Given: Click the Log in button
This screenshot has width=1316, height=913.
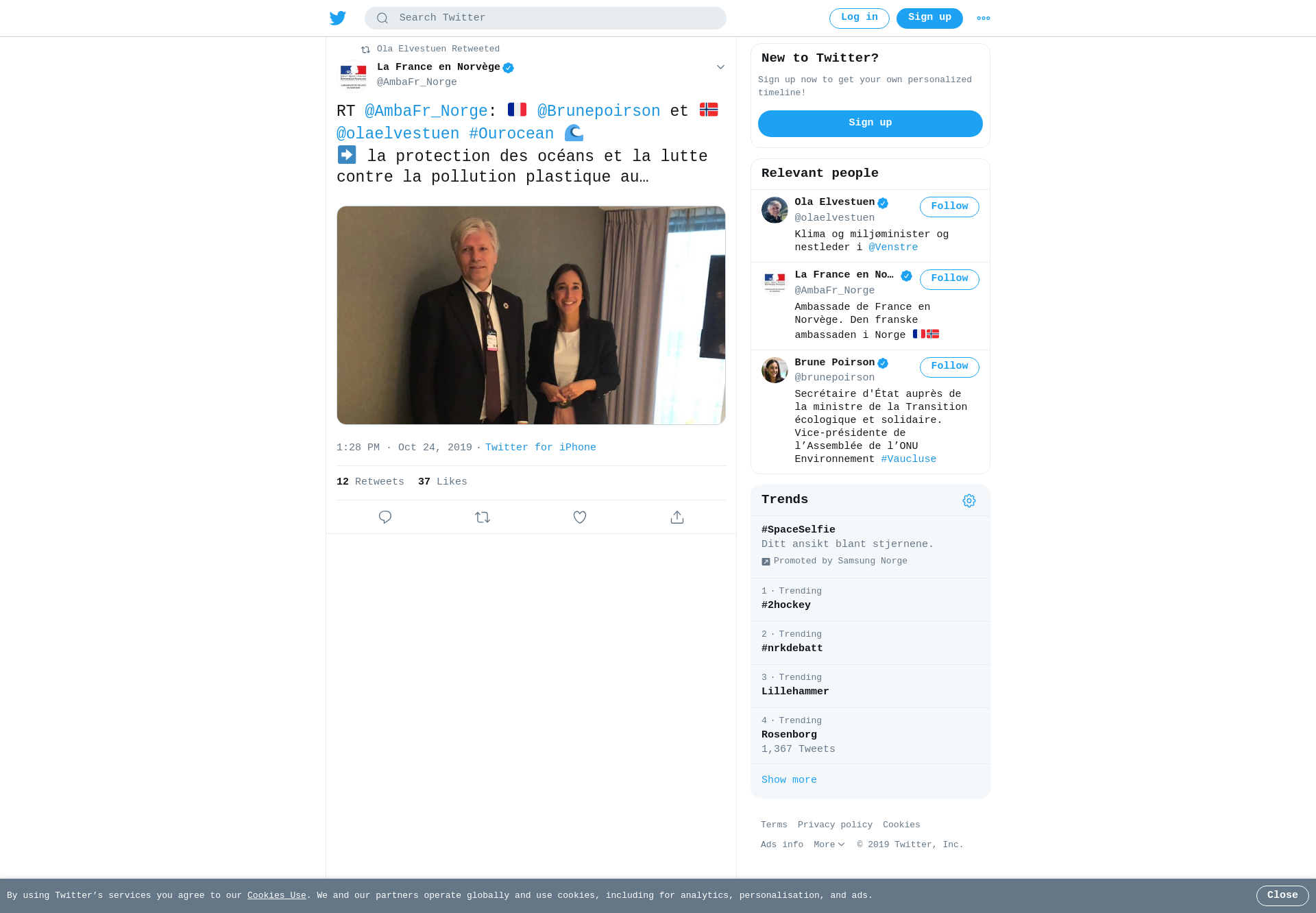Looking at the screenshot, I should 860,19.
